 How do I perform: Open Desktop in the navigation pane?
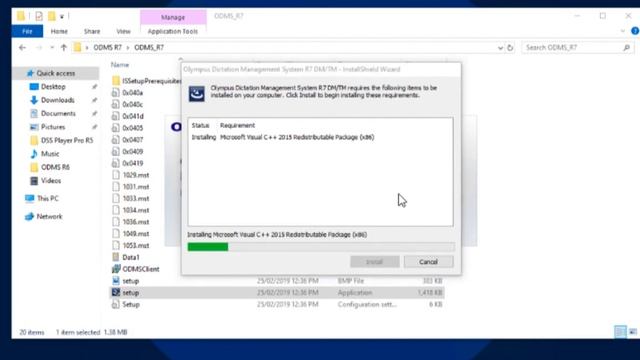53,87
